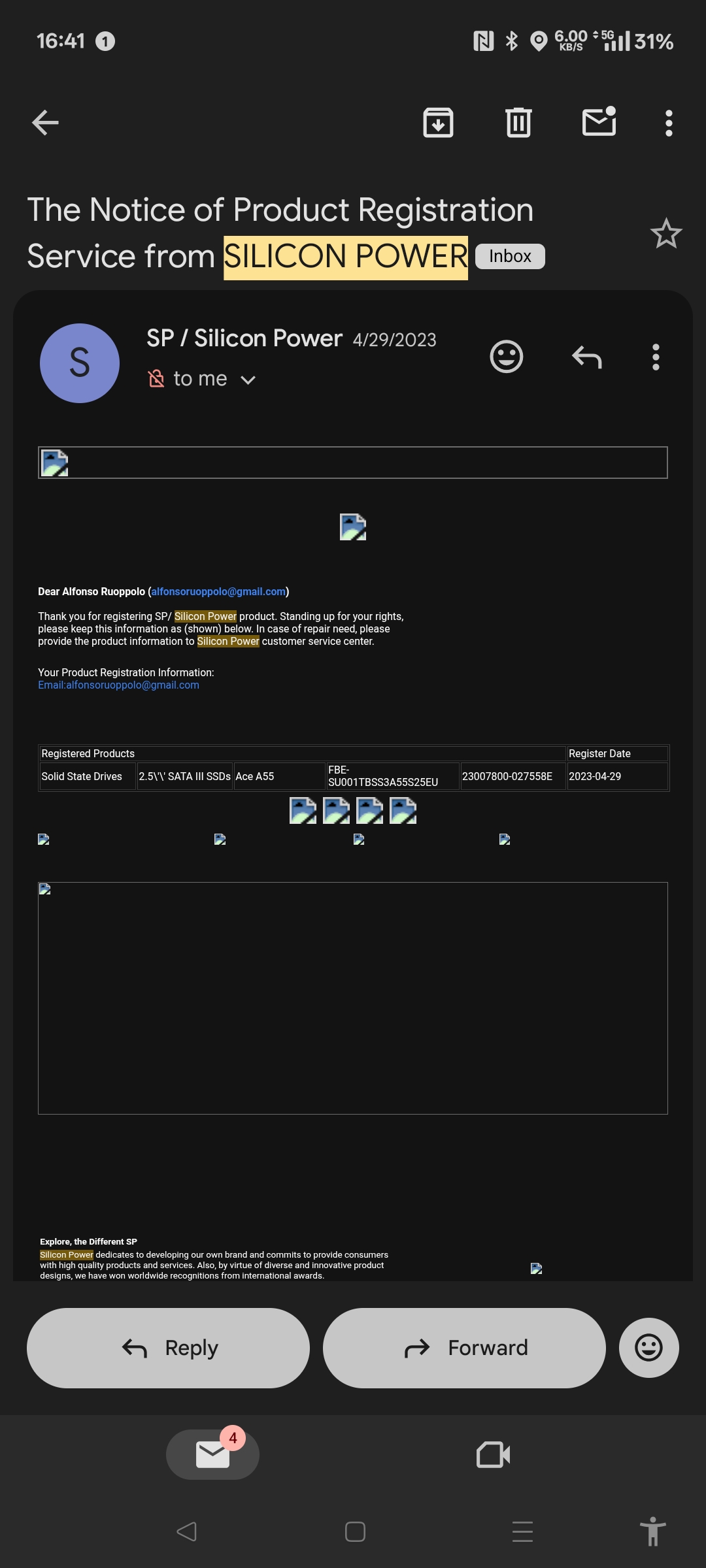Delete the email with trash icon
Viewport: 706px width, 1568px height.
518,123
